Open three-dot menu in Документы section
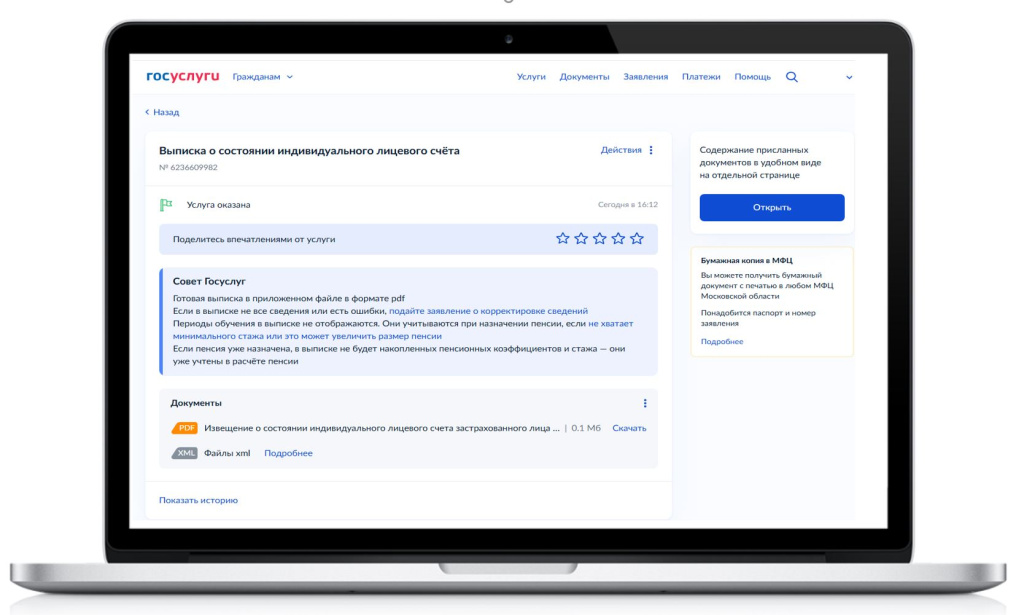This screenshot has width=1024, height=615. point(645,403)
